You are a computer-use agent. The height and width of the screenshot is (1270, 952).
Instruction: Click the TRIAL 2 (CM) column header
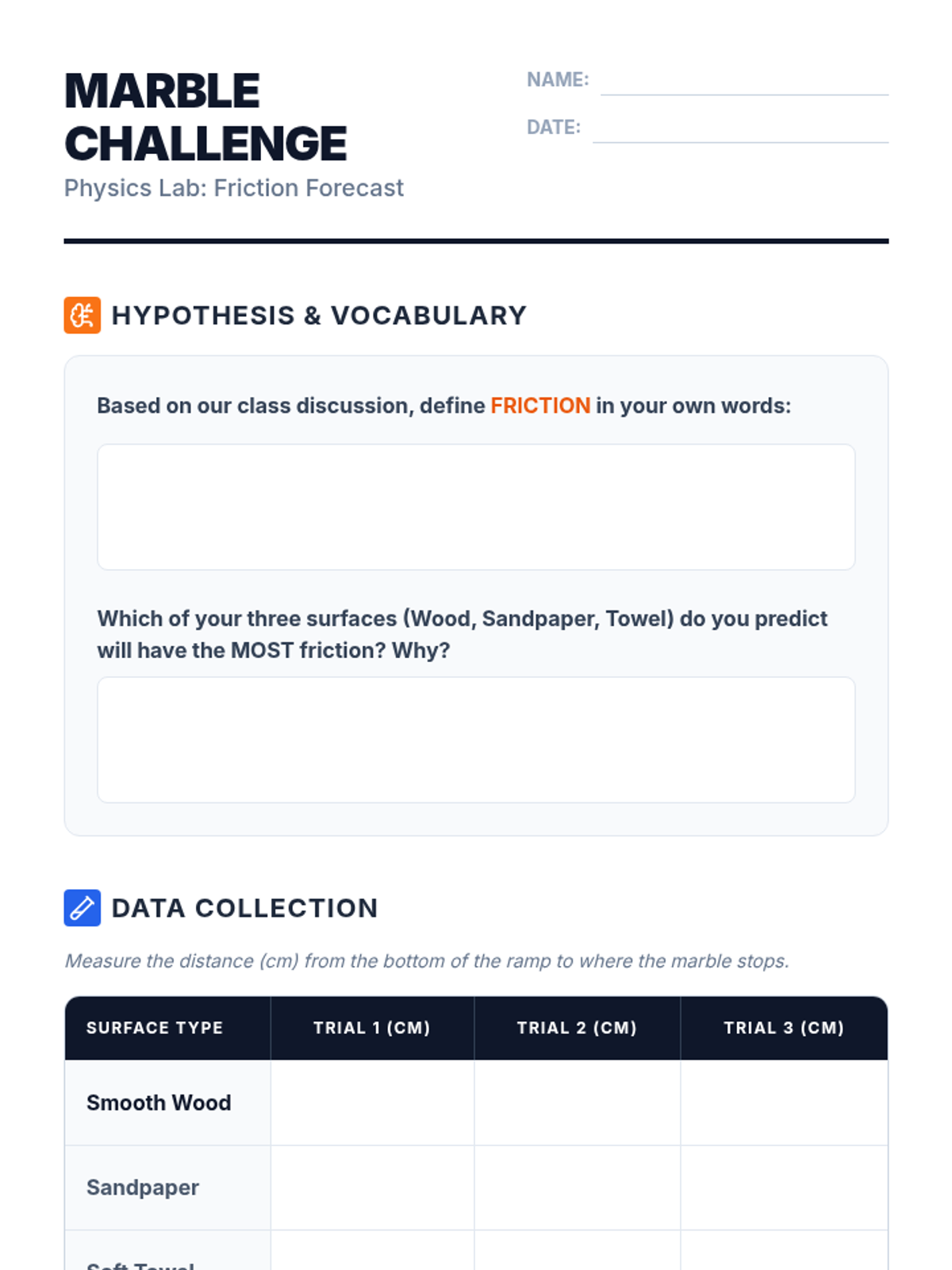(x=577, y=1028)
